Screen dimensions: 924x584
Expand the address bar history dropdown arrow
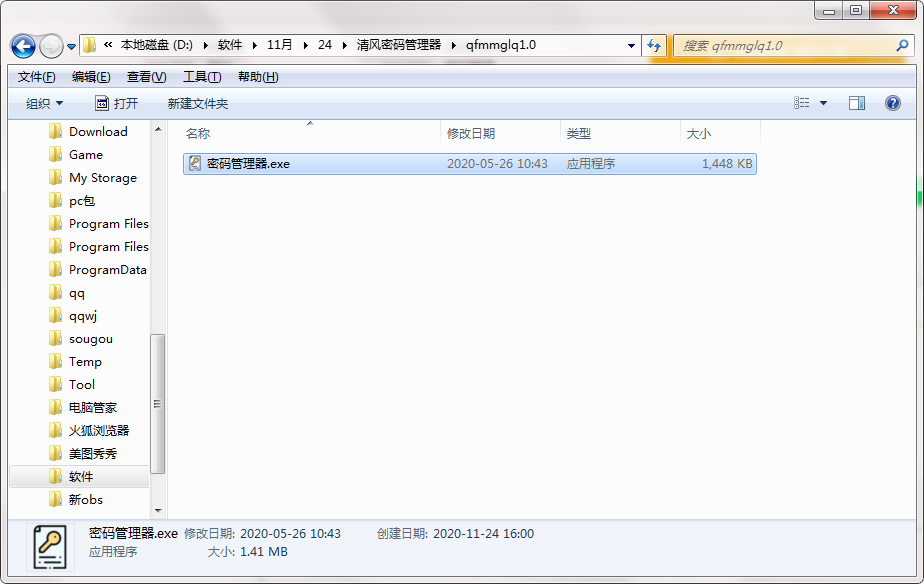coord(631,45)
